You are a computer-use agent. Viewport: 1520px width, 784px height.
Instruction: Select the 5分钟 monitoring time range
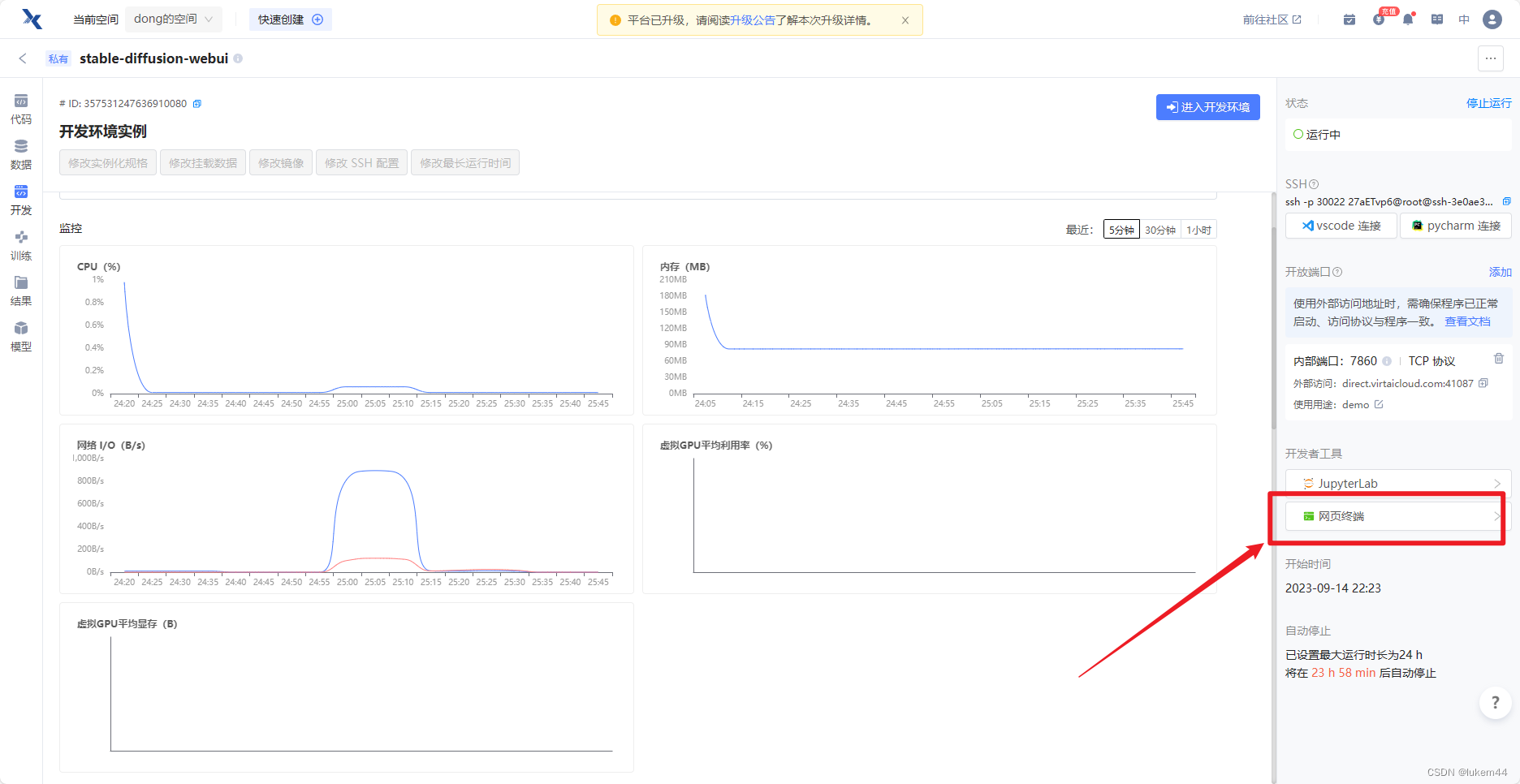pos(1121,230)
